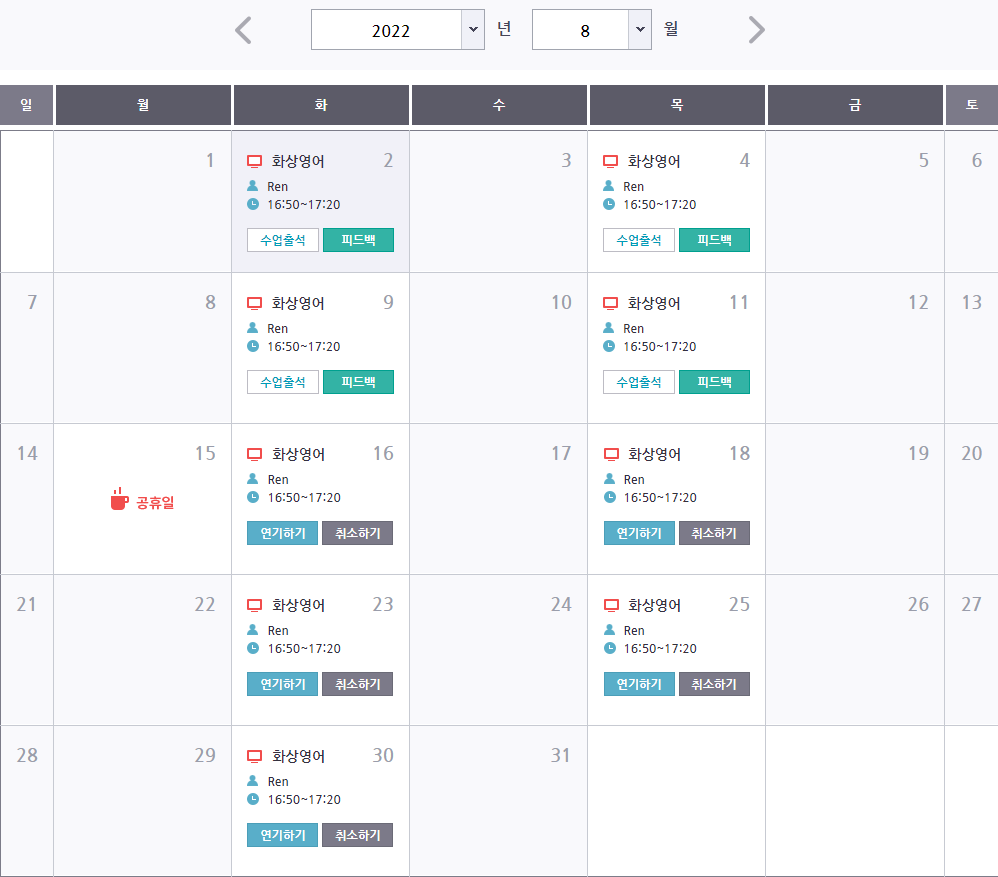998x877 pixels.
Task: Go to previous month with left arrow
Action: [x=244, y=30]
